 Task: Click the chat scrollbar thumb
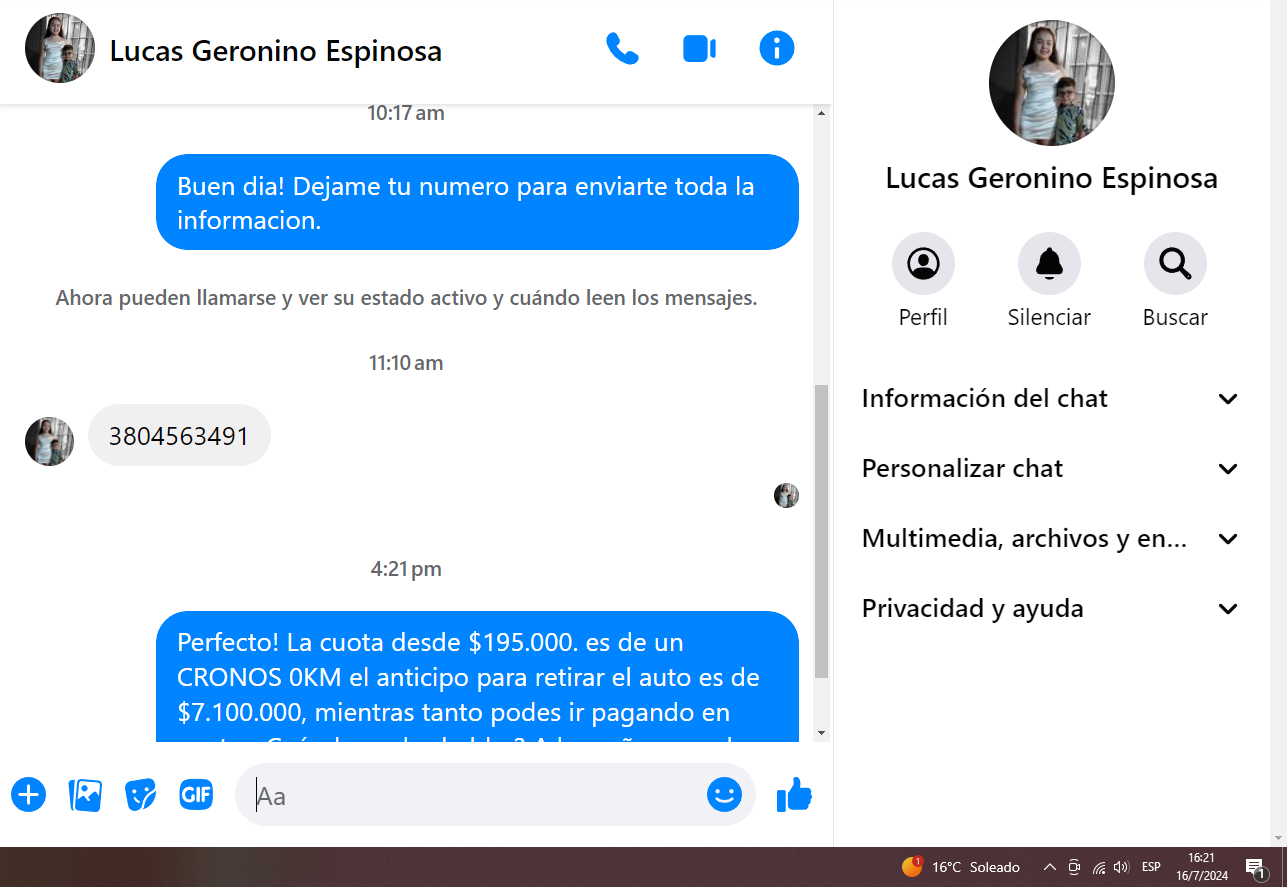pyautogui.click(x=822, y=530)
